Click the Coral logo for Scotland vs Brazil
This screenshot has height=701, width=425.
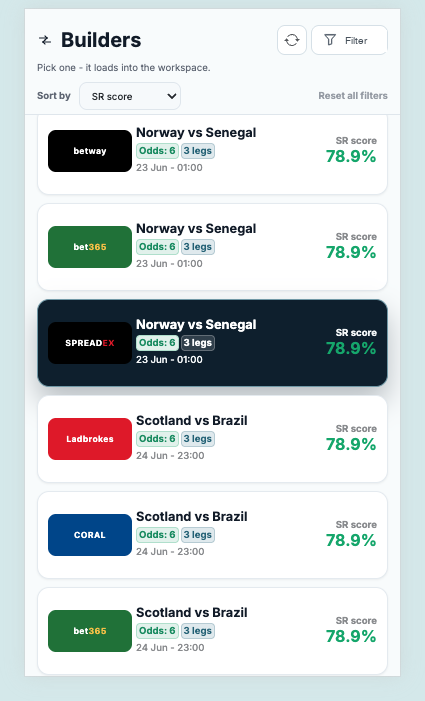pos(90,535)
